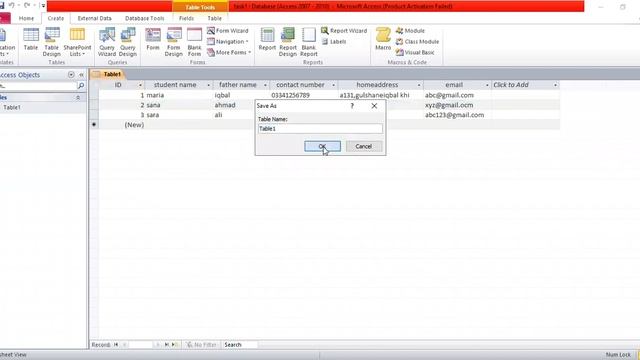Select the cell containing maria
The height and width of the screenshot is (360, 640).
(x=179, y=95)
